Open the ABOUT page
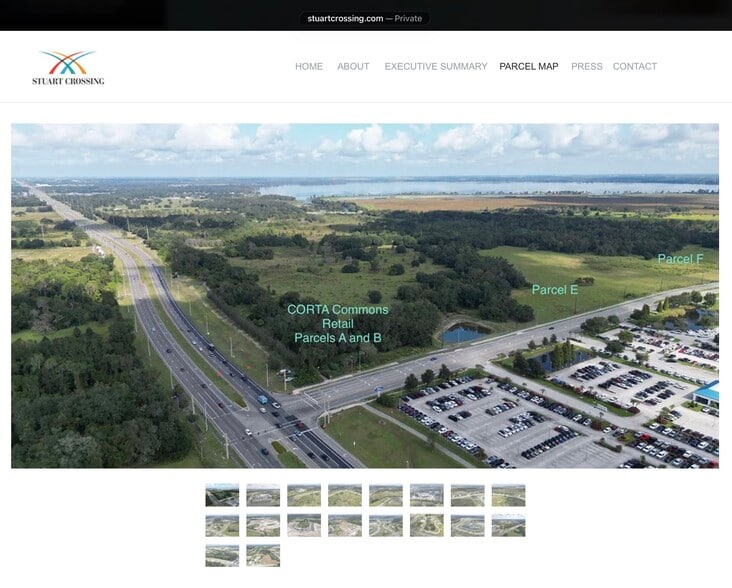 click(x=353, y=67)
